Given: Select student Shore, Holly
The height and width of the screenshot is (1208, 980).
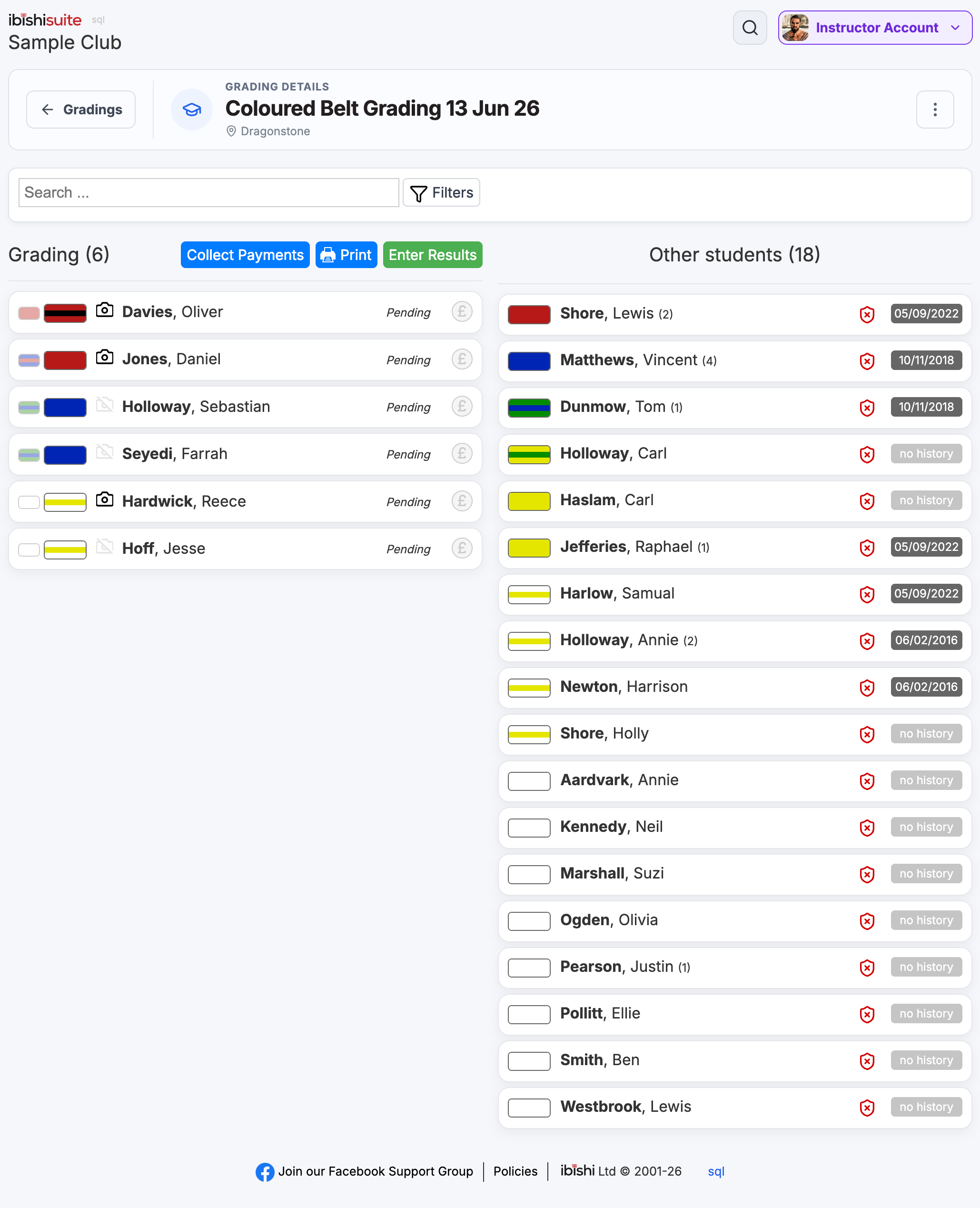Looking at the screenshot, I should [734, 734].
